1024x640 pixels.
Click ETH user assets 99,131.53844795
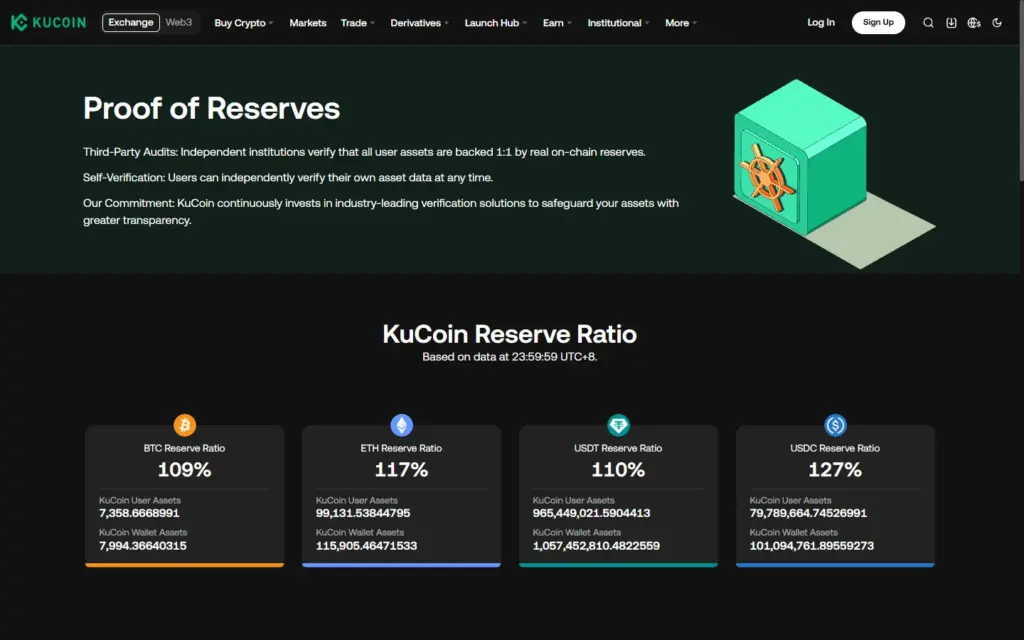click(x=363, y=513)
